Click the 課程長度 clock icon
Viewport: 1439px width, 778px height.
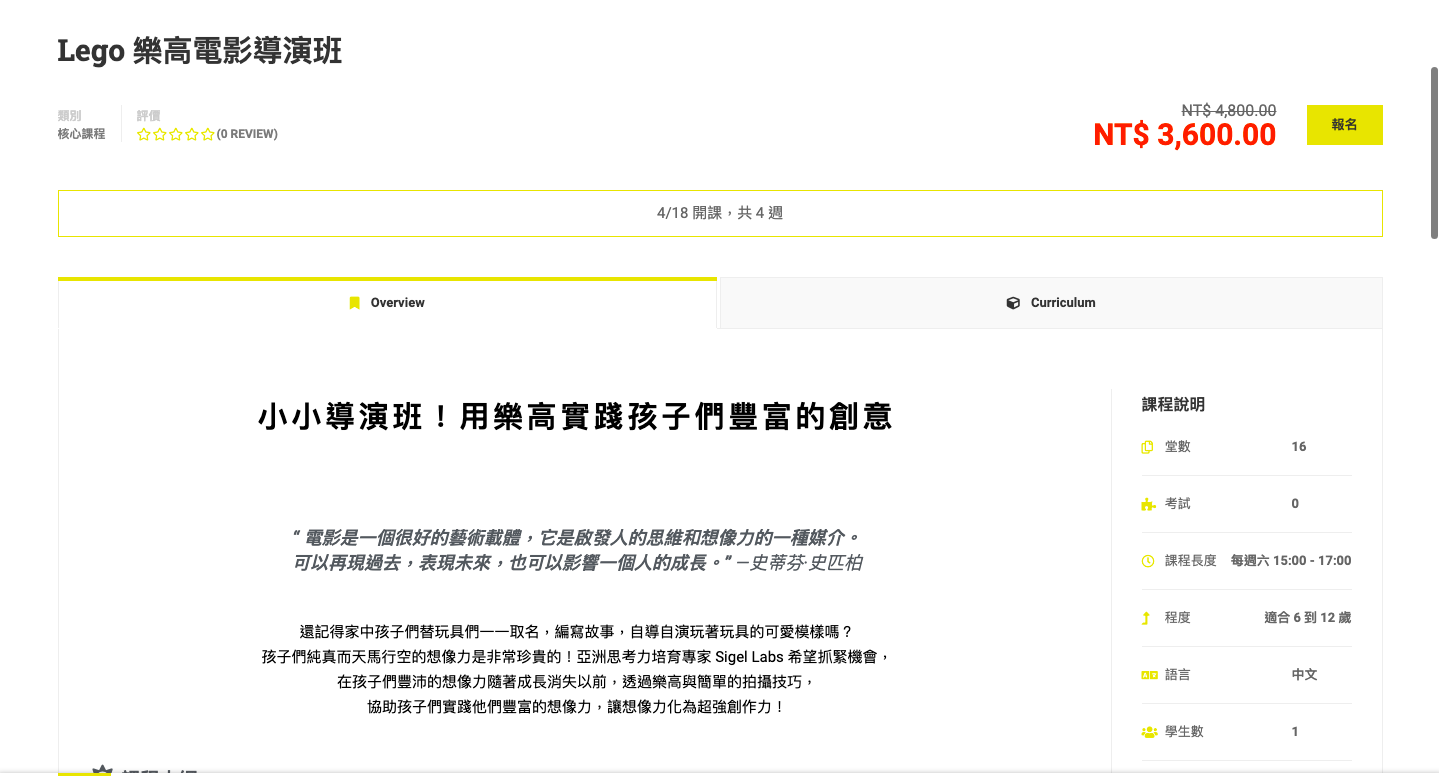click(1148, 561)
